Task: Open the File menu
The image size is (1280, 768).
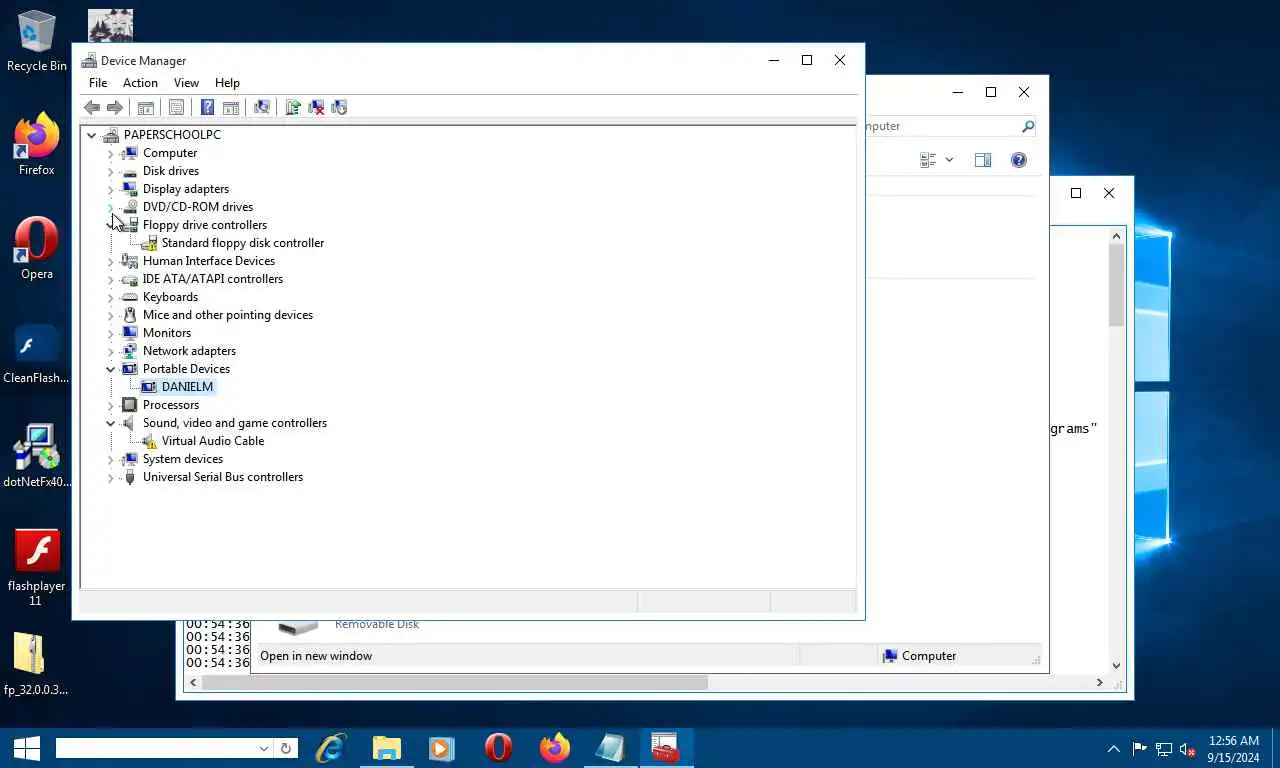Action: pyautogui.click(x=98, y=83)
